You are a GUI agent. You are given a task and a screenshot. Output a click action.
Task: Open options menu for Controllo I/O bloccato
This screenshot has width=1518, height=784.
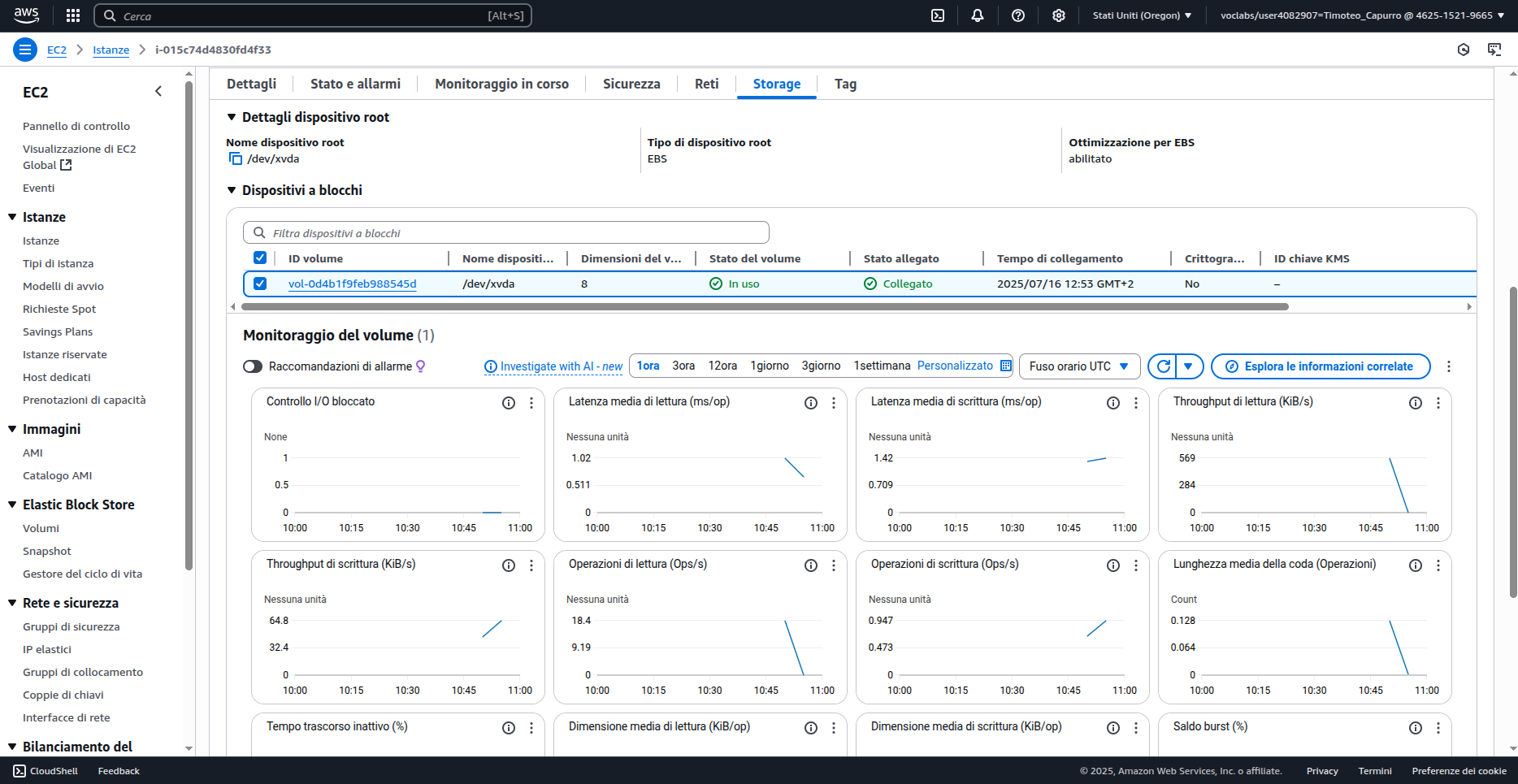pyautogui.click(x=531, y=403)
